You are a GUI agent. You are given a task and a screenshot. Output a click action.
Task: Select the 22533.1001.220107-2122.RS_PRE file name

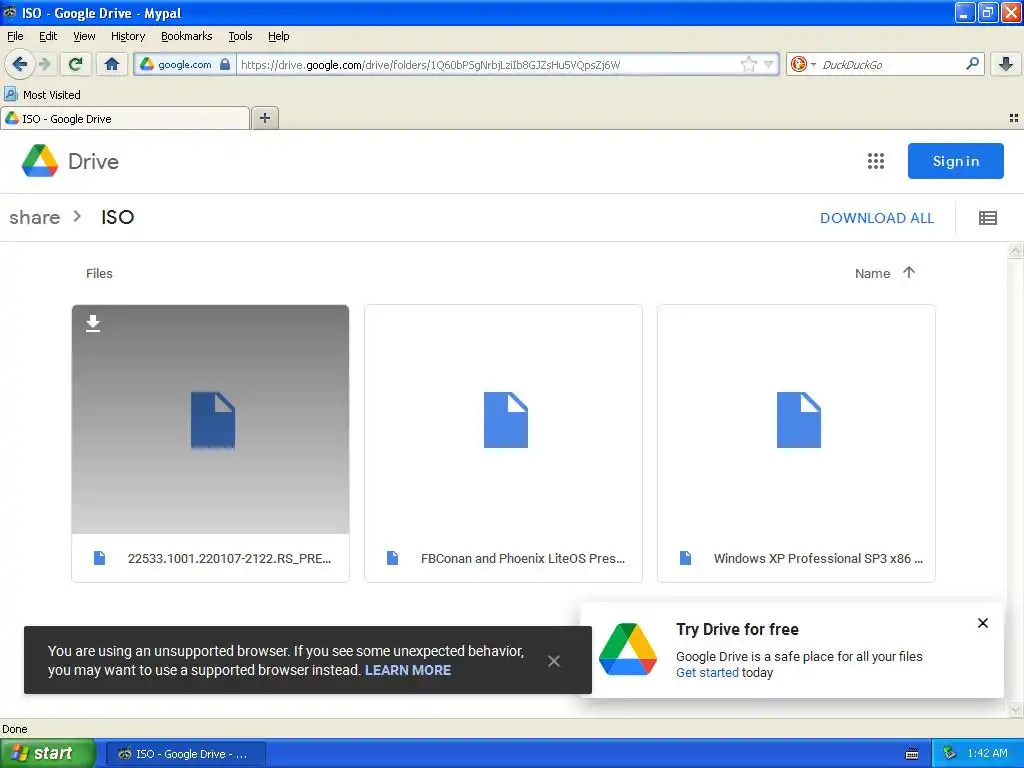point(229,558)
